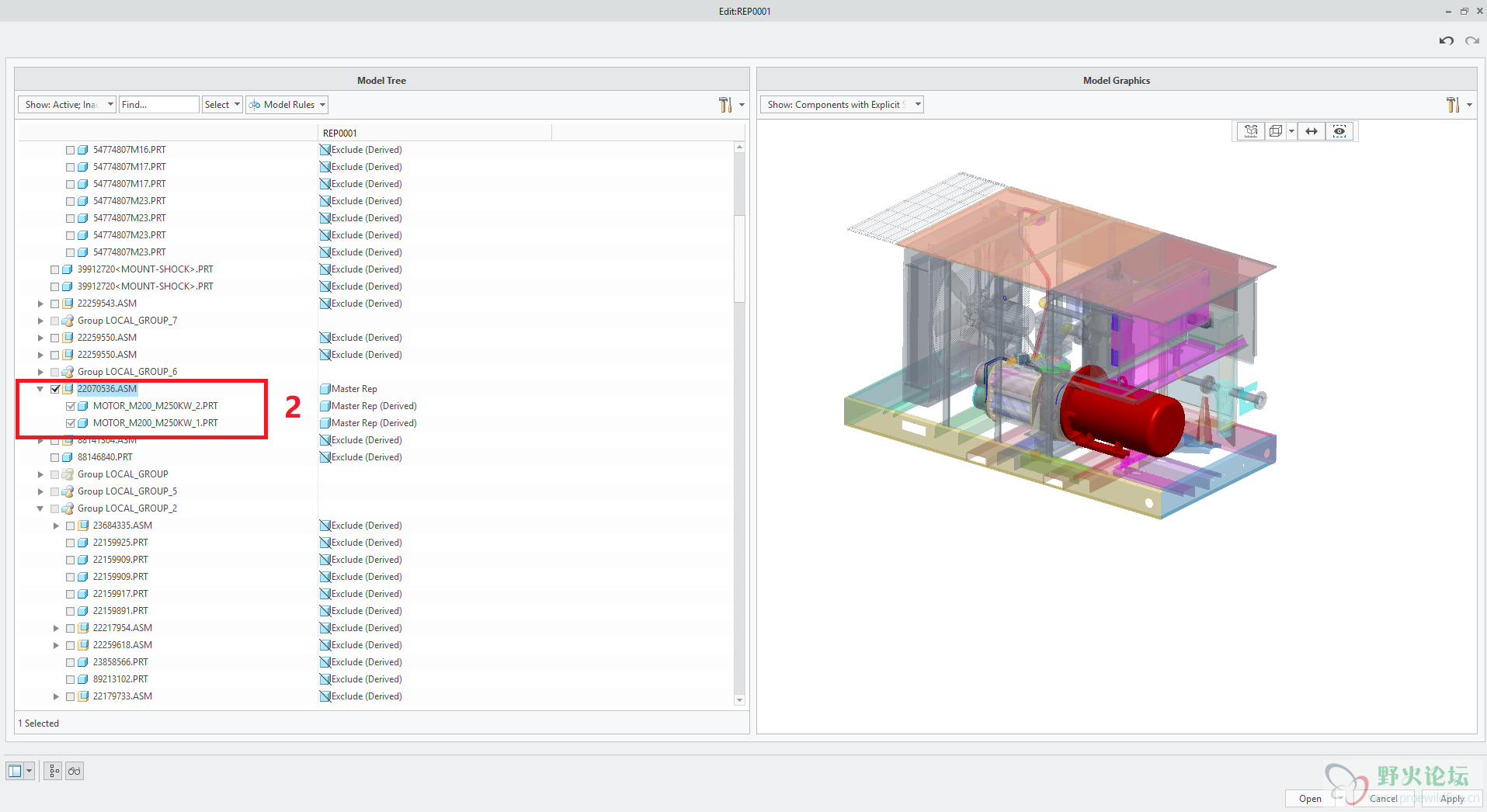The height and width of the screenshot is (812, 1487).
Task: Click group icon of Group LOCAL_GROUP_7
Action: point(68,321)
